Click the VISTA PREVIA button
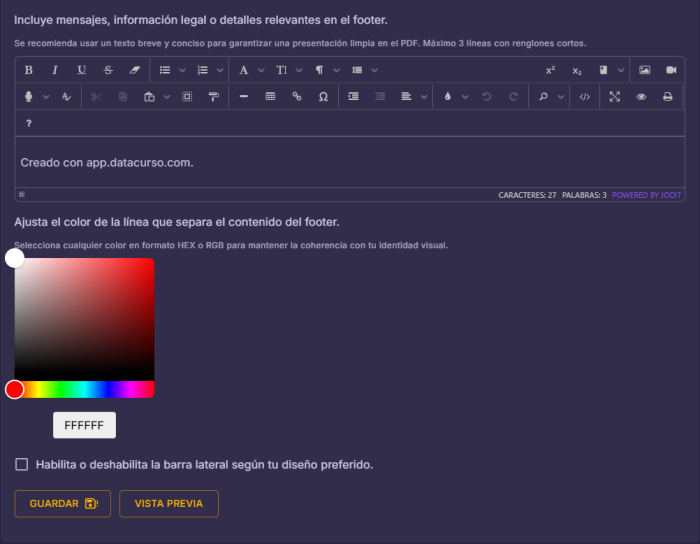This screenshot has width=700, height=544. 168,504
